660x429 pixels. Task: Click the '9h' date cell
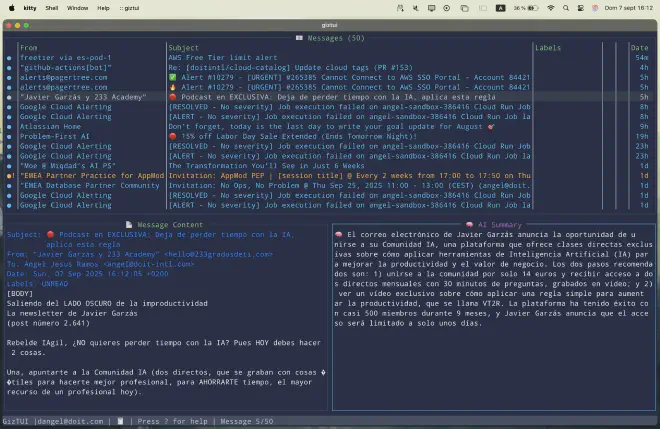(644, 127)
